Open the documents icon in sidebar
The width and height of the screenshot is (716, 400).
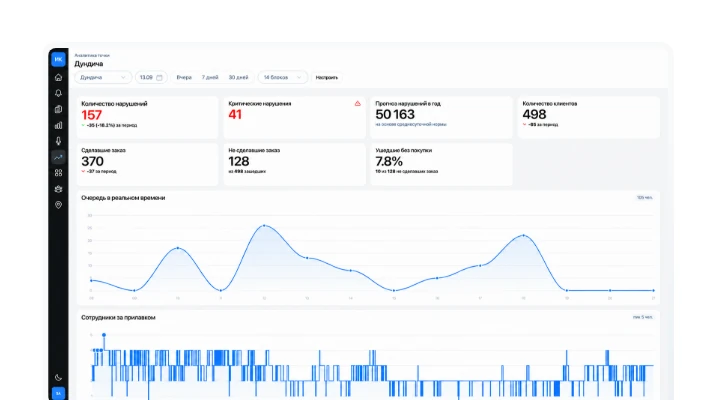(x=58, y=109)
